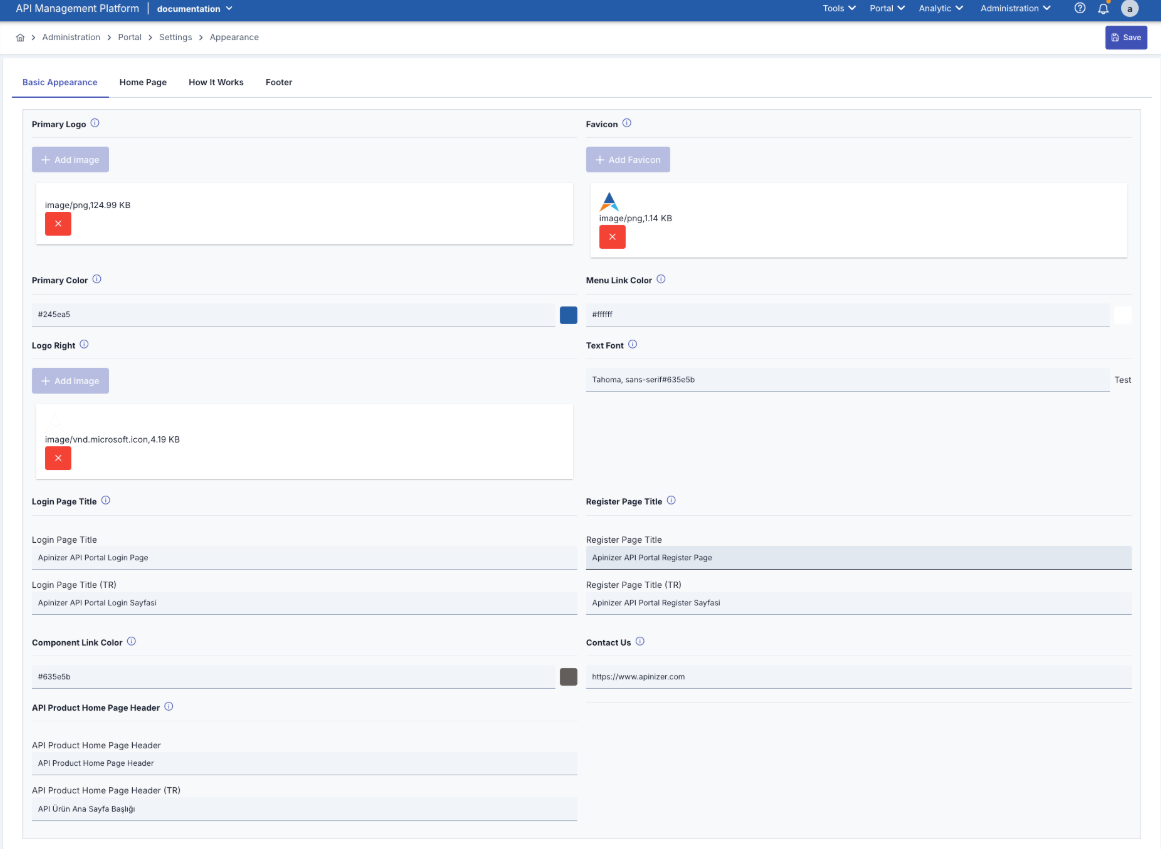Click info icon next to Text Font

click(x=633, y=345)
